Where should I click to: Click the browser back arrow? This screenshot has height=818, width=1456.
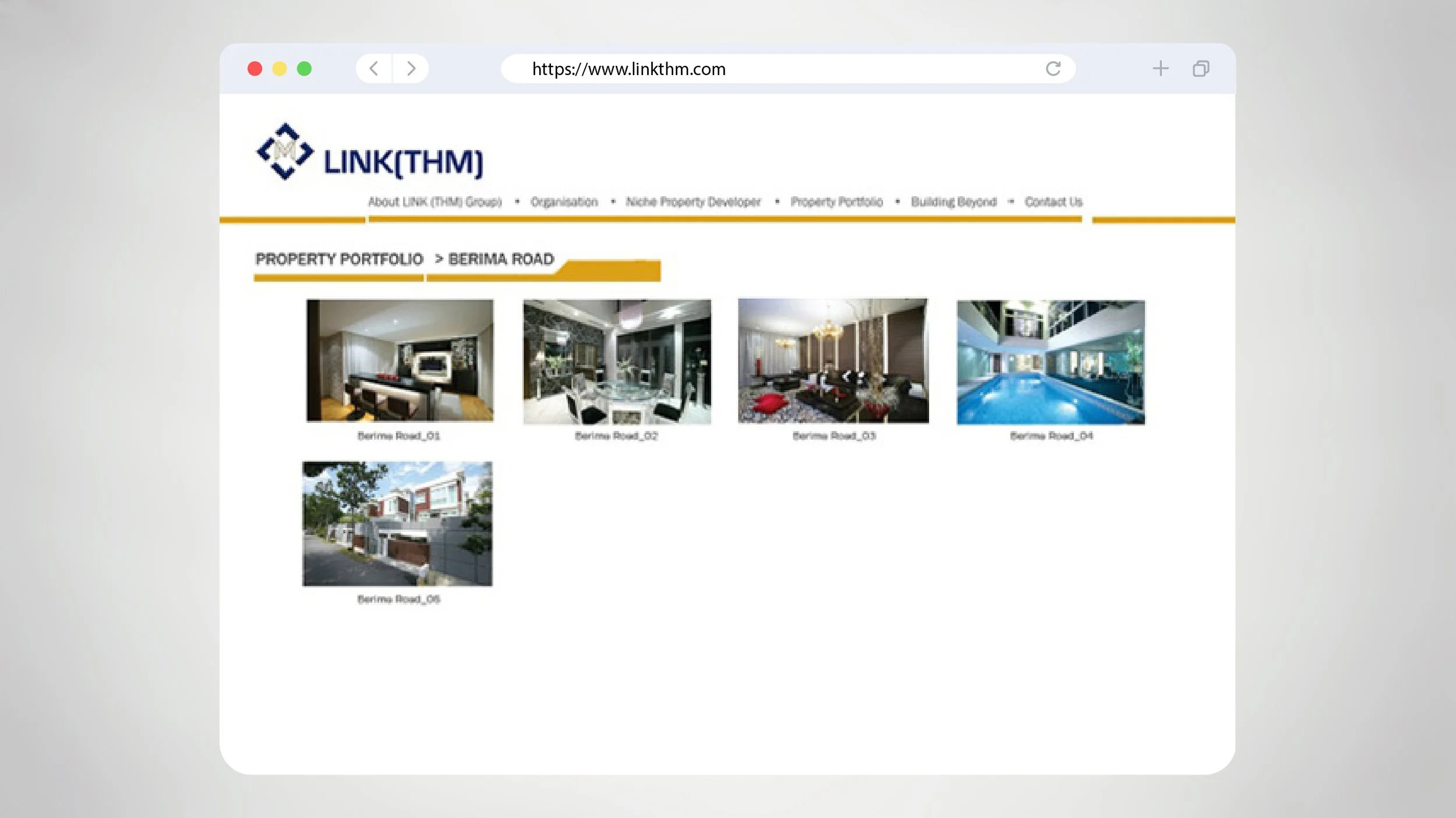[373, 69]
